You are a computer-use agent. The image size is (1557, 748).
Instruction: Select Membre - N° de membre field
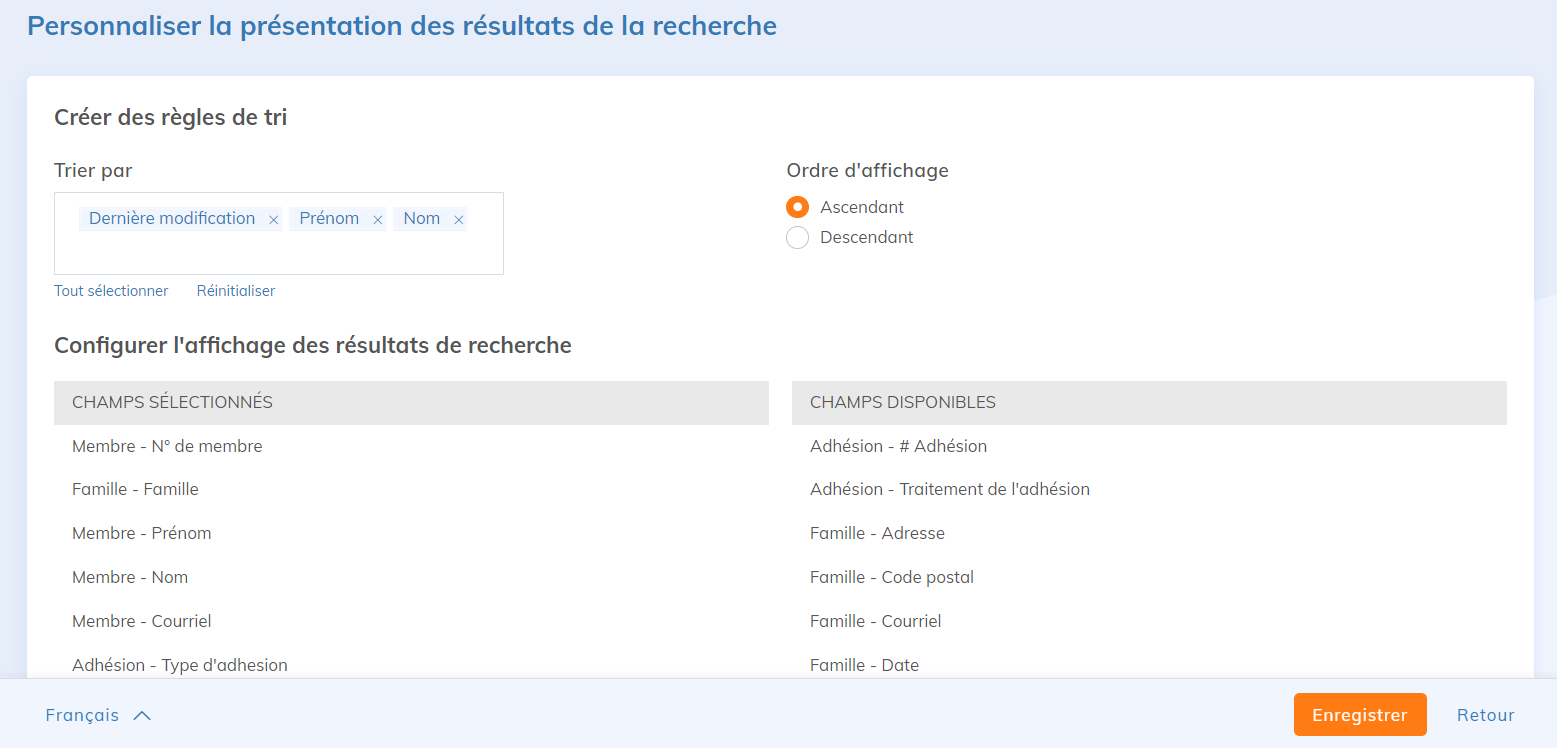(x=167, y=446)
